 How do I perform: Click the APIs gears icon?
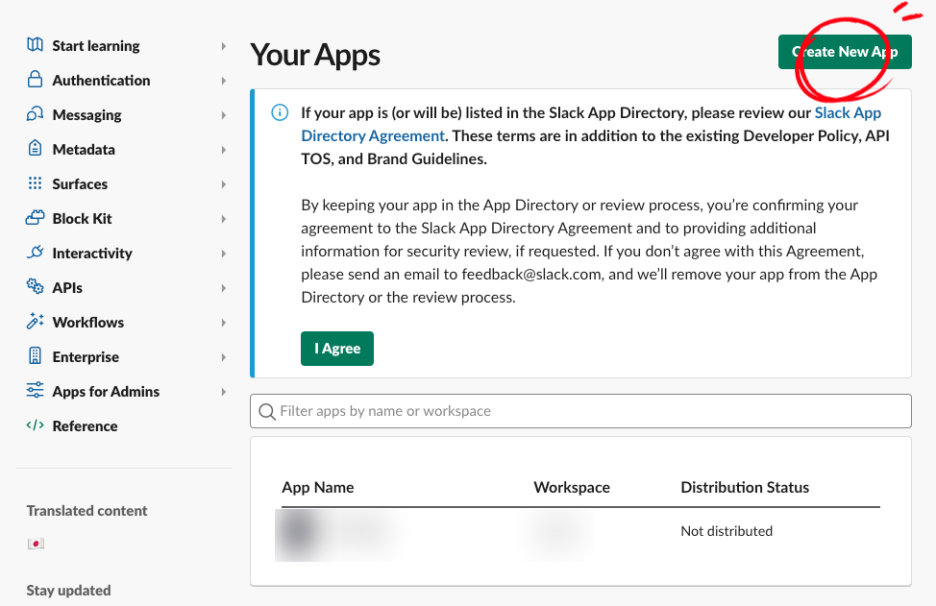pyautogui.click(x=35, y=287)
